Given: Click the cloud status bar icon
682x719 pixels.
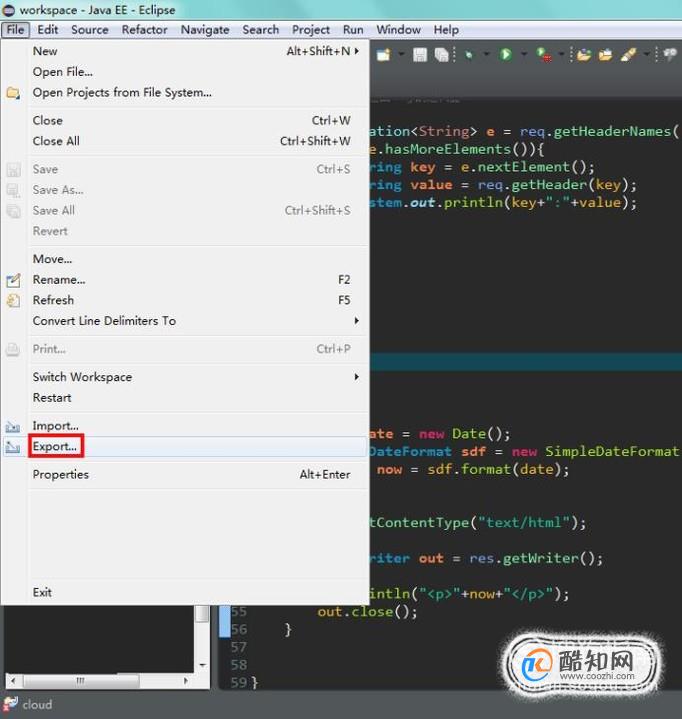Looking at the screenshot, I should (11, 704).
